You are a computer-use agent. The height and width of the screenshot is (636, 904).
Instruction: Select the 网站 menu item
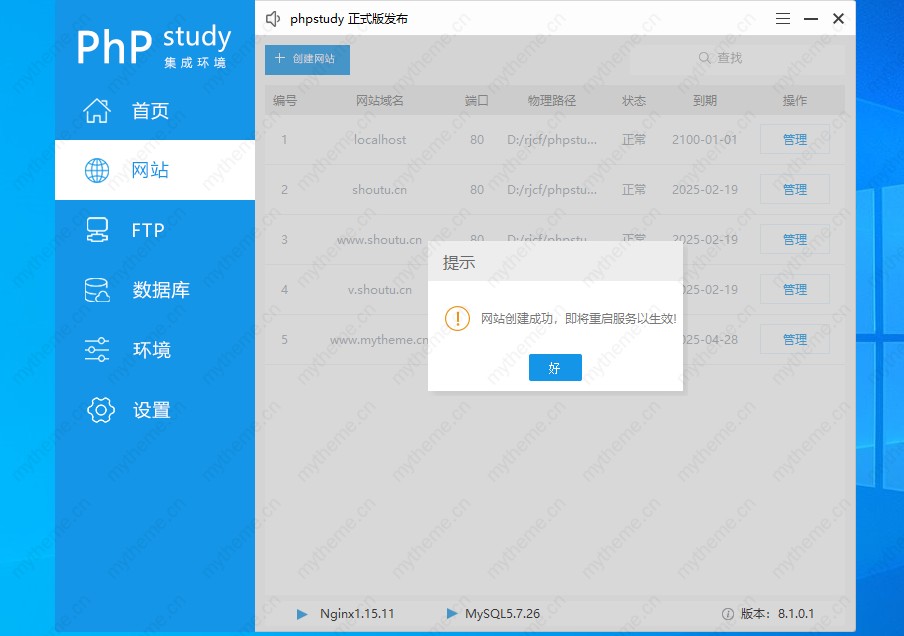[155, 170]
